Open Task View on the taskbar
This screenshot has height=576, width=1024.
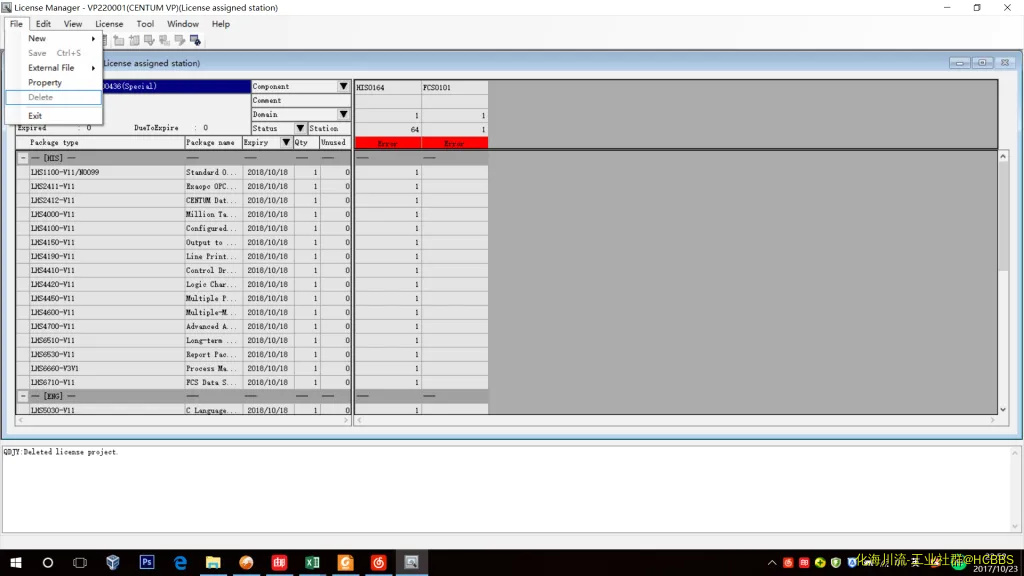80,562
